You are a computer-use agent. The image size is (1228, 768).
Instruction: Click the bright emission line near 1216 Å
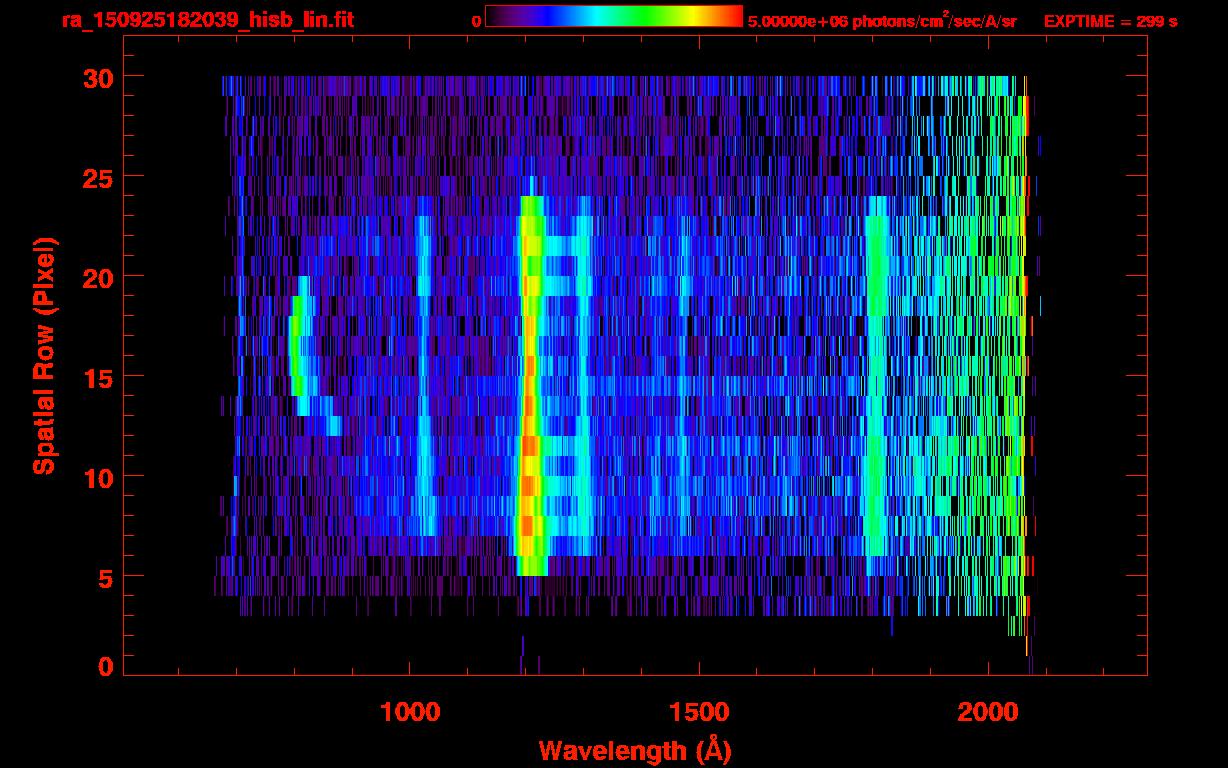coord(530,385)
